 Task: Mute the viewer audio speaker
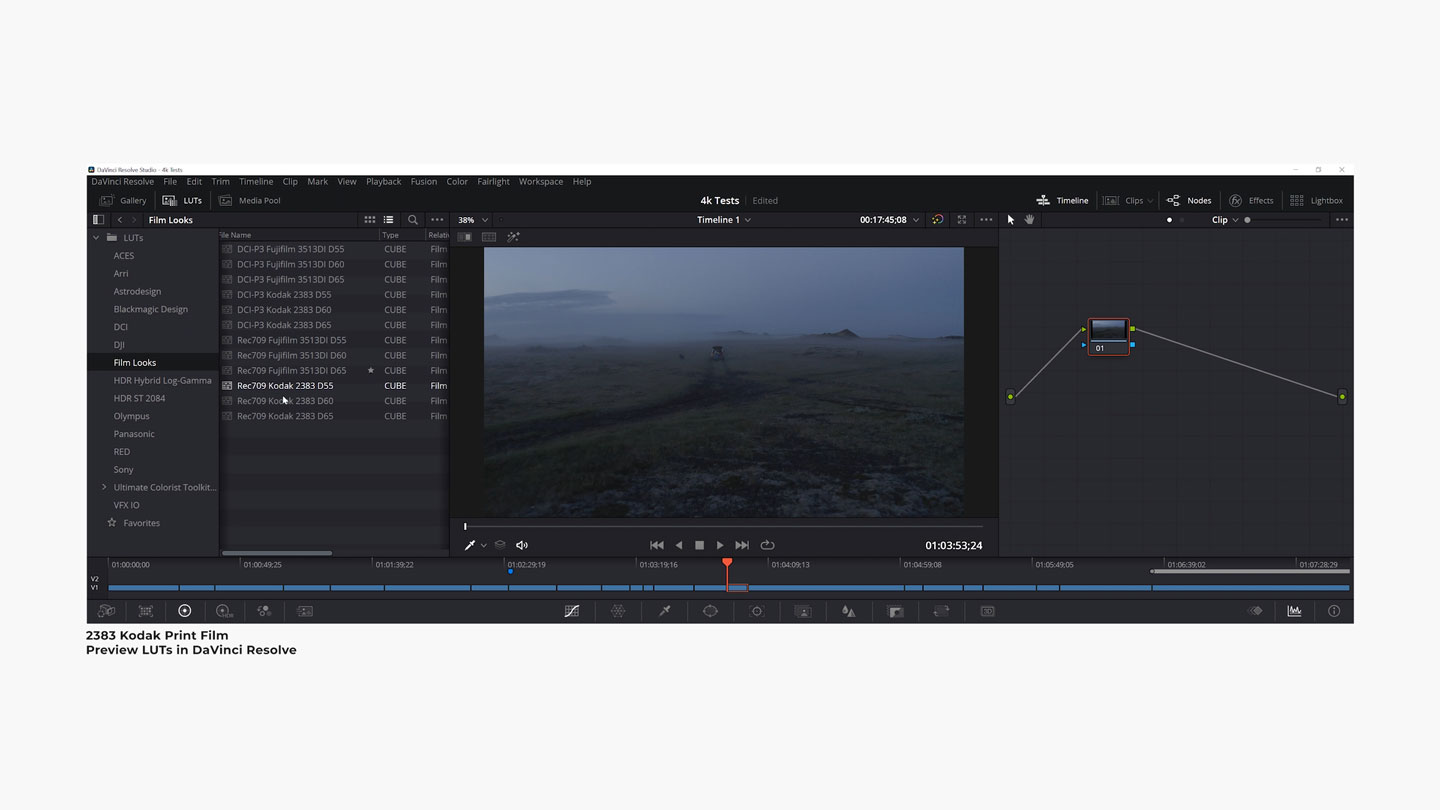coord(521,545)
